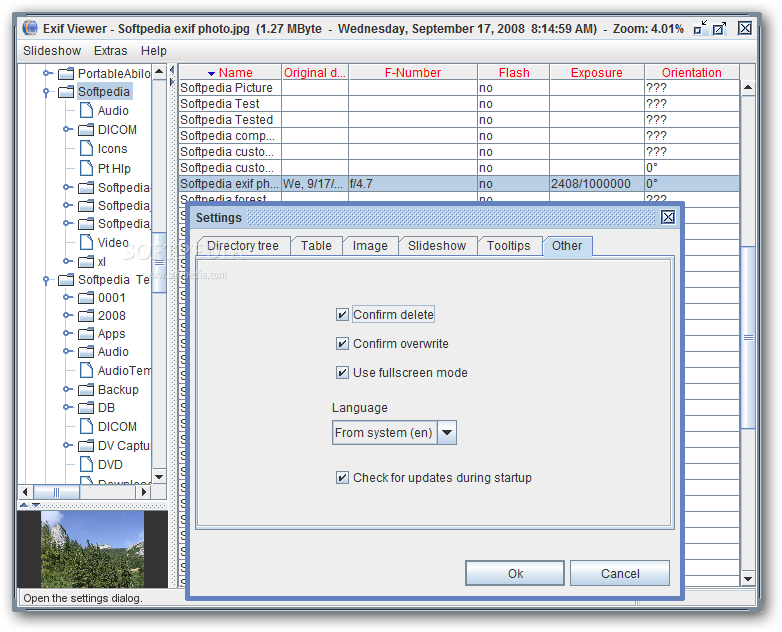Toggle the Confirm delete checkbox
The width and height of the screenshot is (782, 632).
(x=342, y=315)
